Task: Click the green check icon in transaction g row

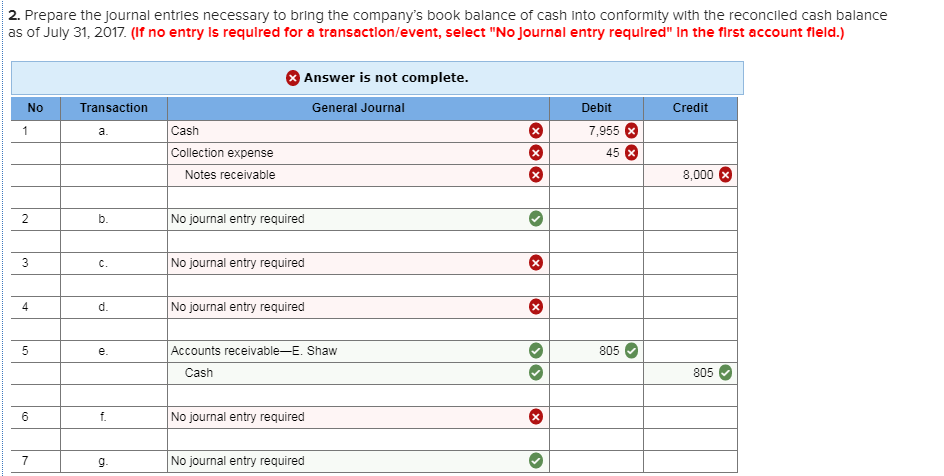Action: pos(536,461)
